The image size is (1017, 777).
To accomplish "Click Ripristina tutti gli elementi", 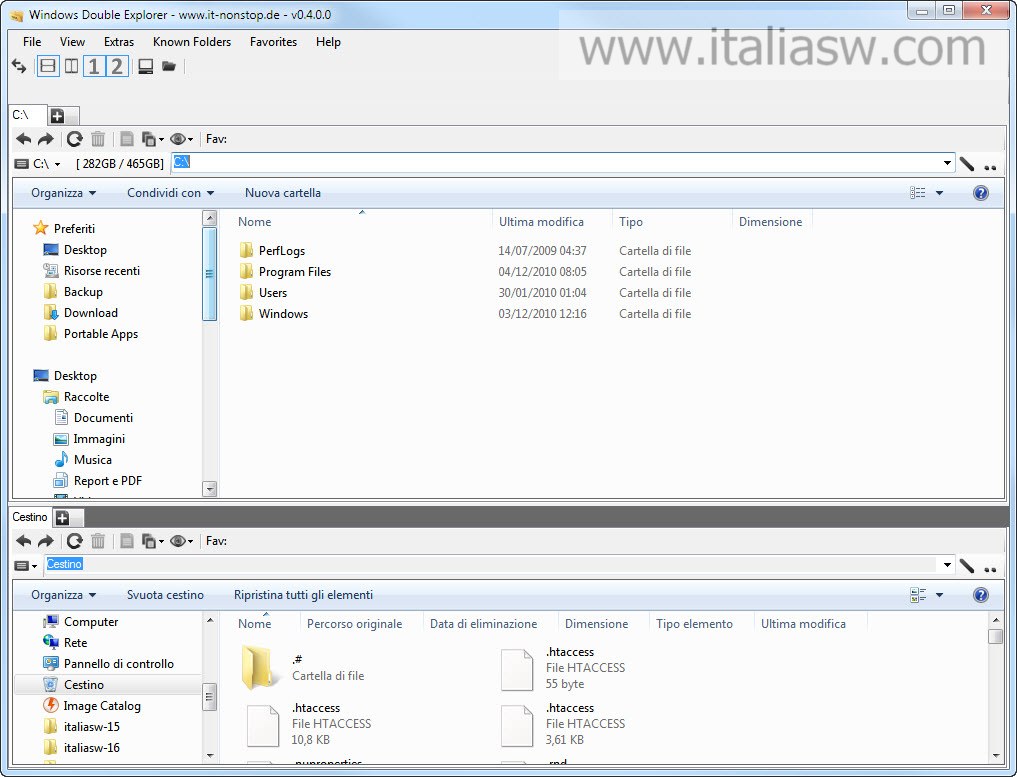I will click(304, 595).
